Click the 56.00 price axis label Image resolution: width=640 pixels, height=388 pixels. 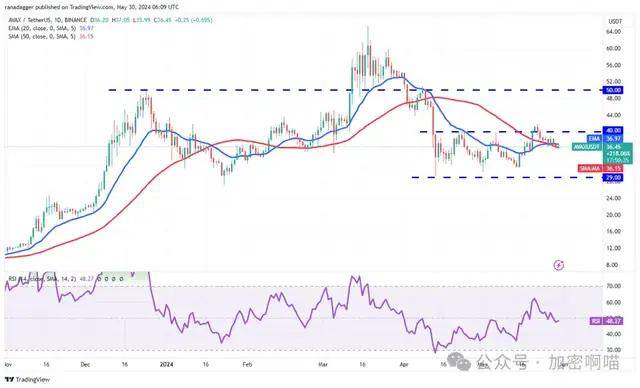click(613, 65)
